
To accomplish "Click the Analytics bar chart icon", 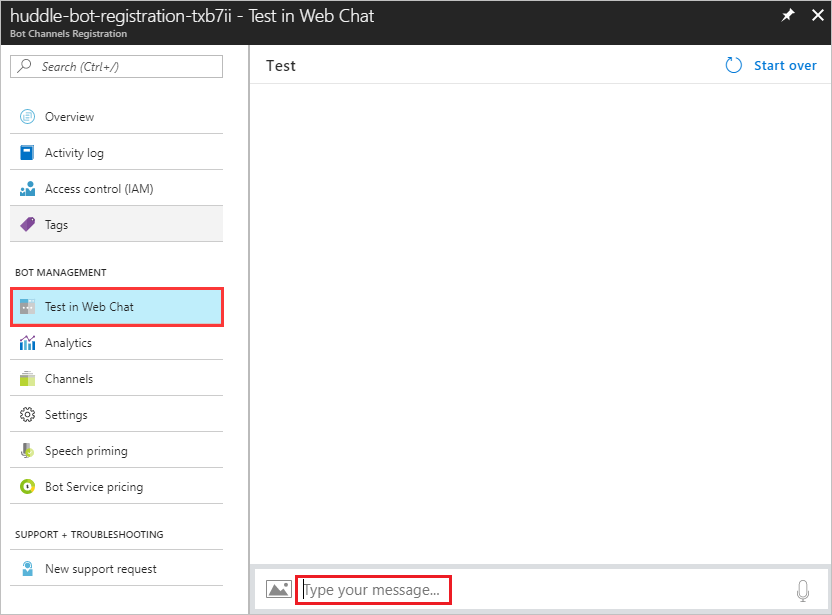I will coord(28,343).
